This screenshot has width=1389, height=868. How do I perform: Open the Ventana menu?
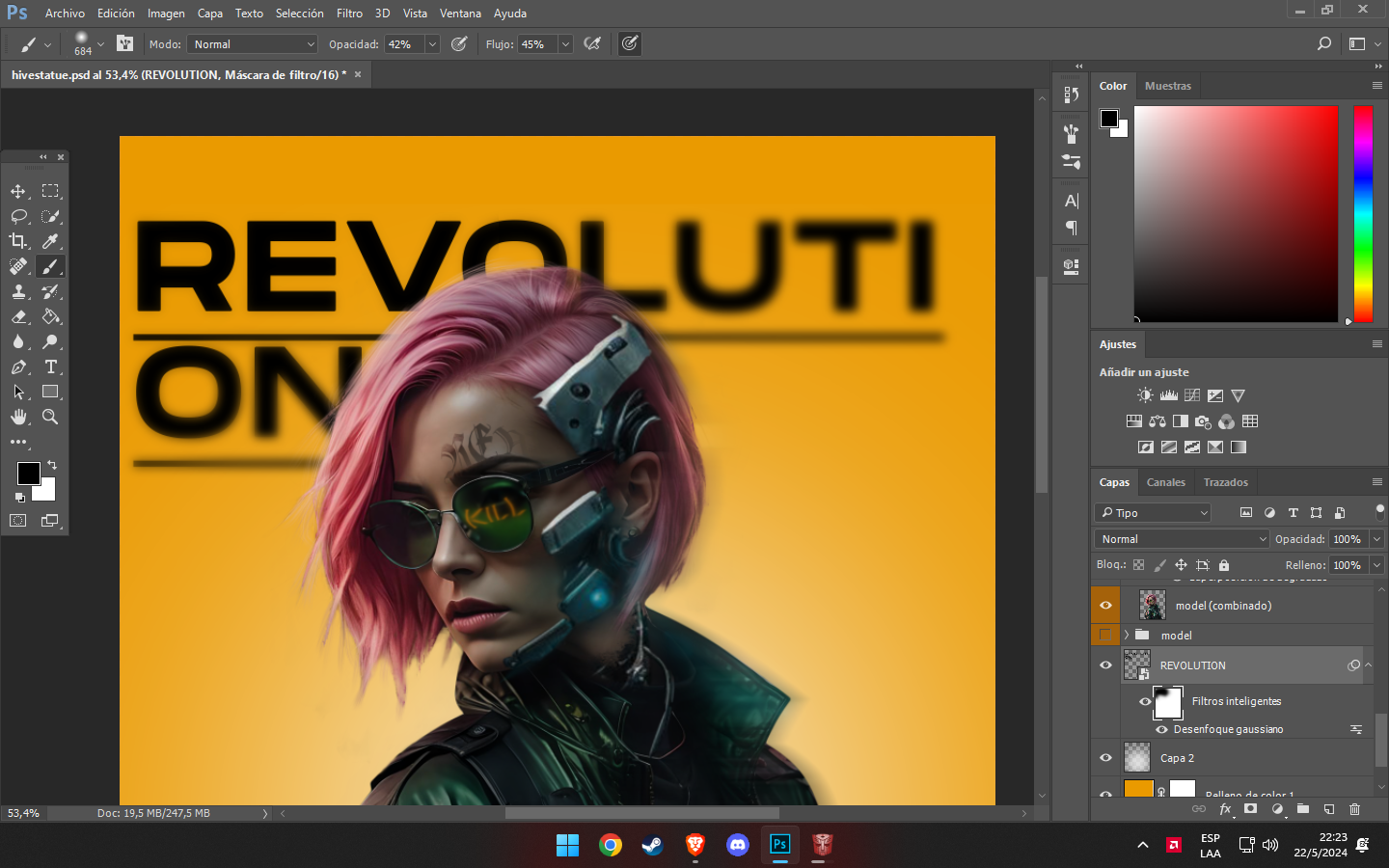coord(460,14)
